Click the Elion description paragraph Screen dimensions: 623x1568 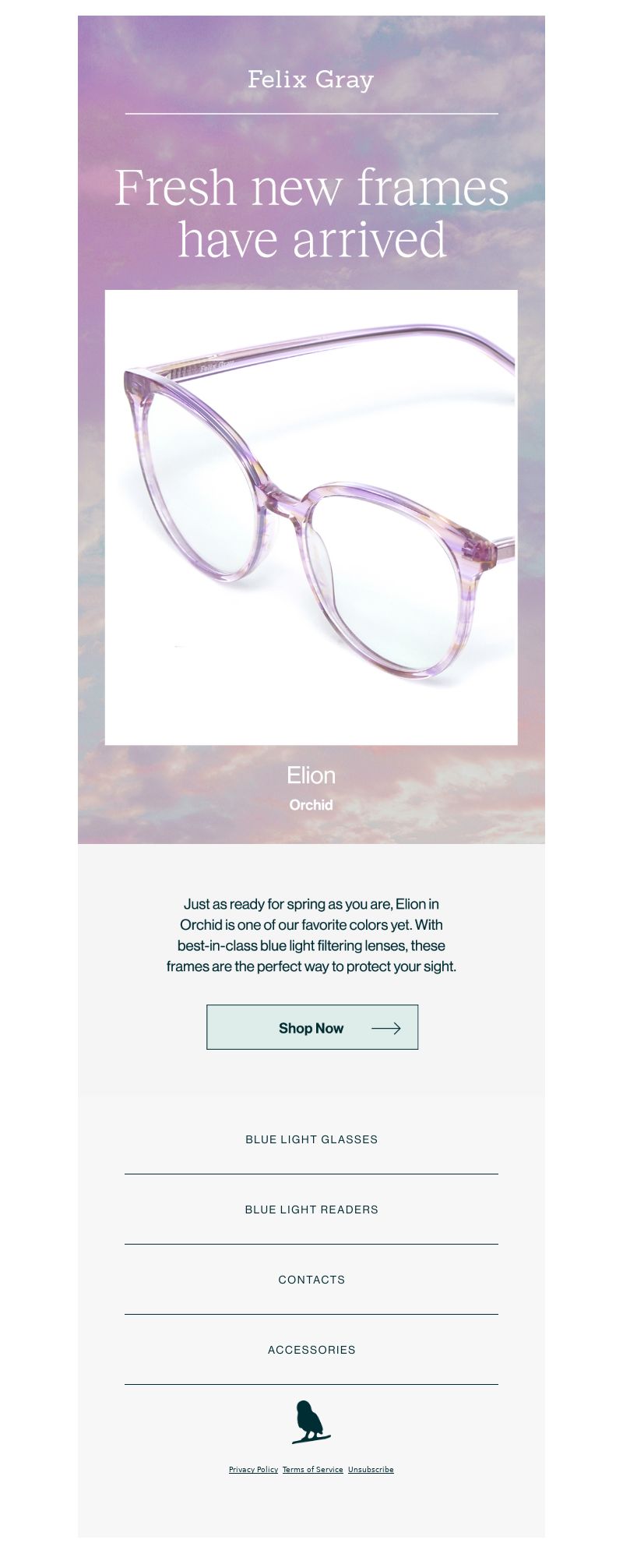pyautogui.click(x=311, y=935)
